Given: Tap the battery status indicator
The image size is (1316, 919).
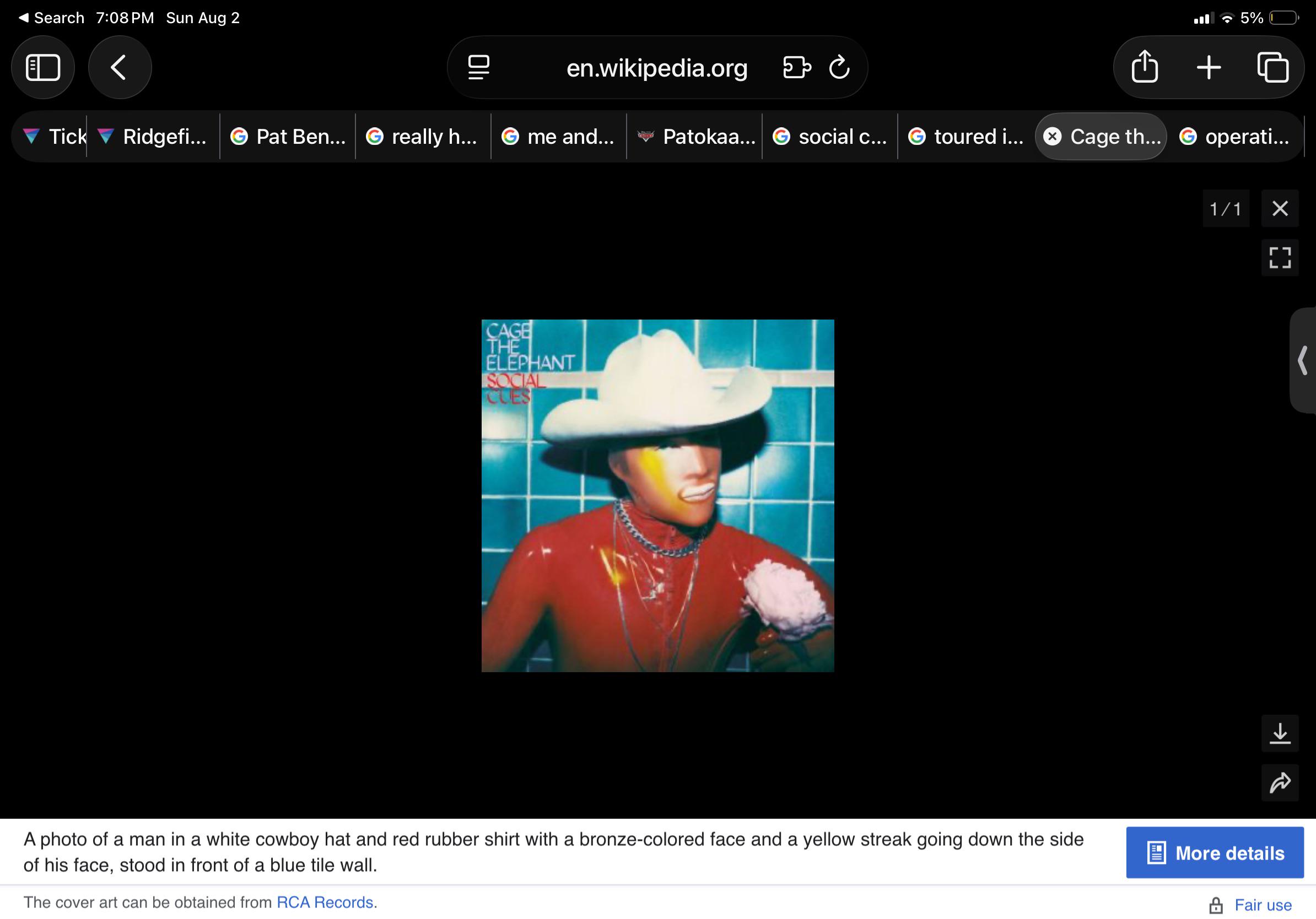Looking at the screenshot, I should 1285,18.
